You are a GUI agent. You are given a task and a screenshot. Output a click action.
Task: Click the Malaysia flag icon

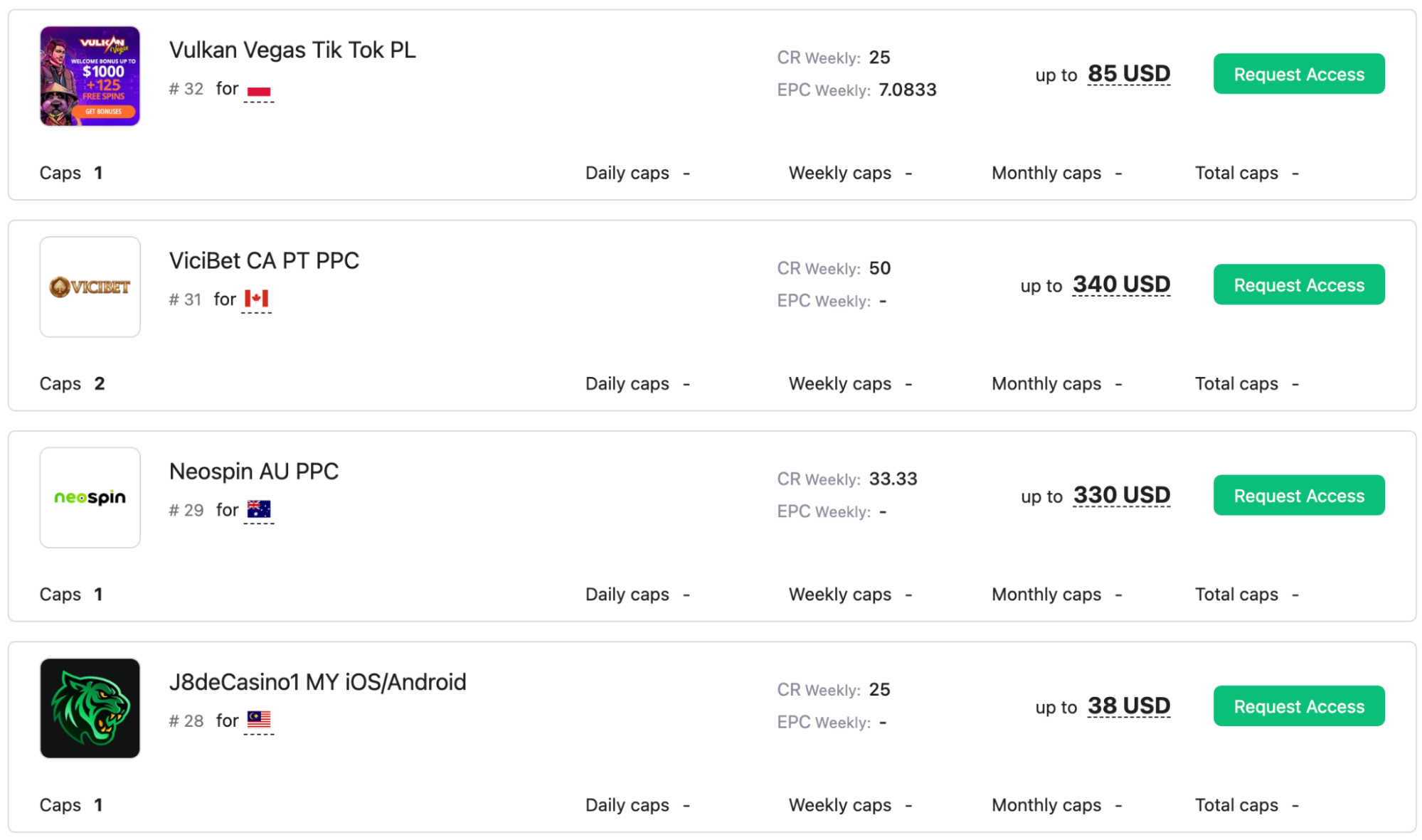pos(259,720)
